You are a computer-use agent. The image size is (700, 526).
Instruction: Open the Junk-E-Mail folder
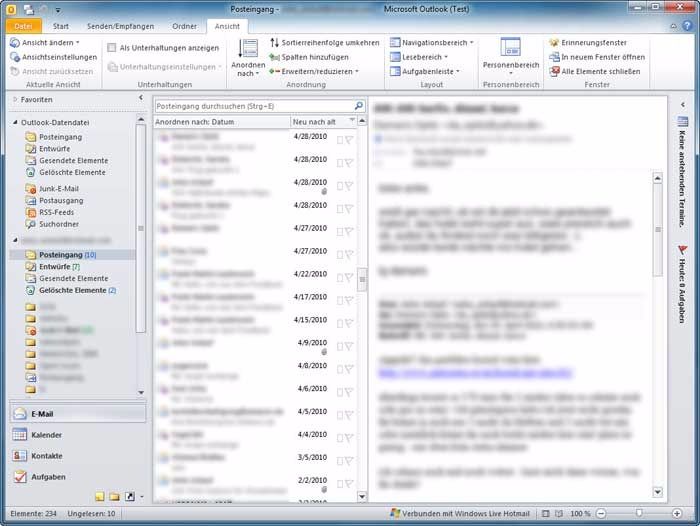pos(52,188)
